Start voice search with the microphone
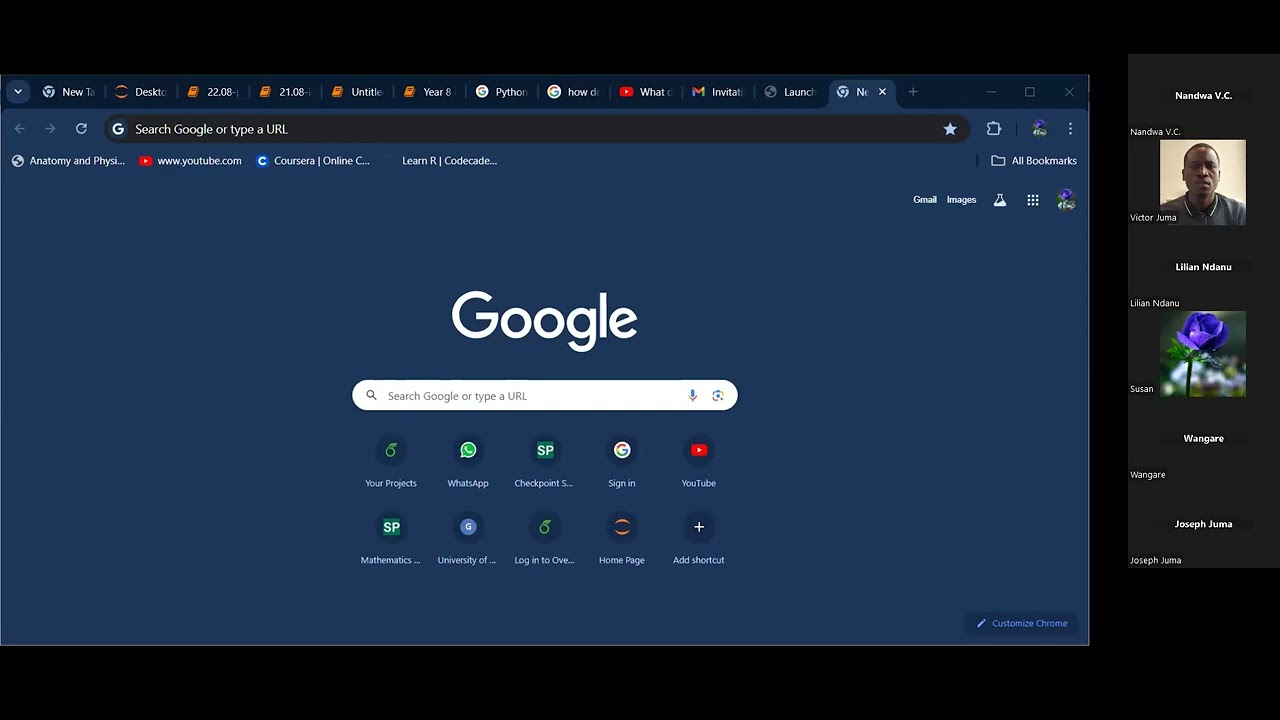This screenshot has height=720, width=1280. coord(692,396)
